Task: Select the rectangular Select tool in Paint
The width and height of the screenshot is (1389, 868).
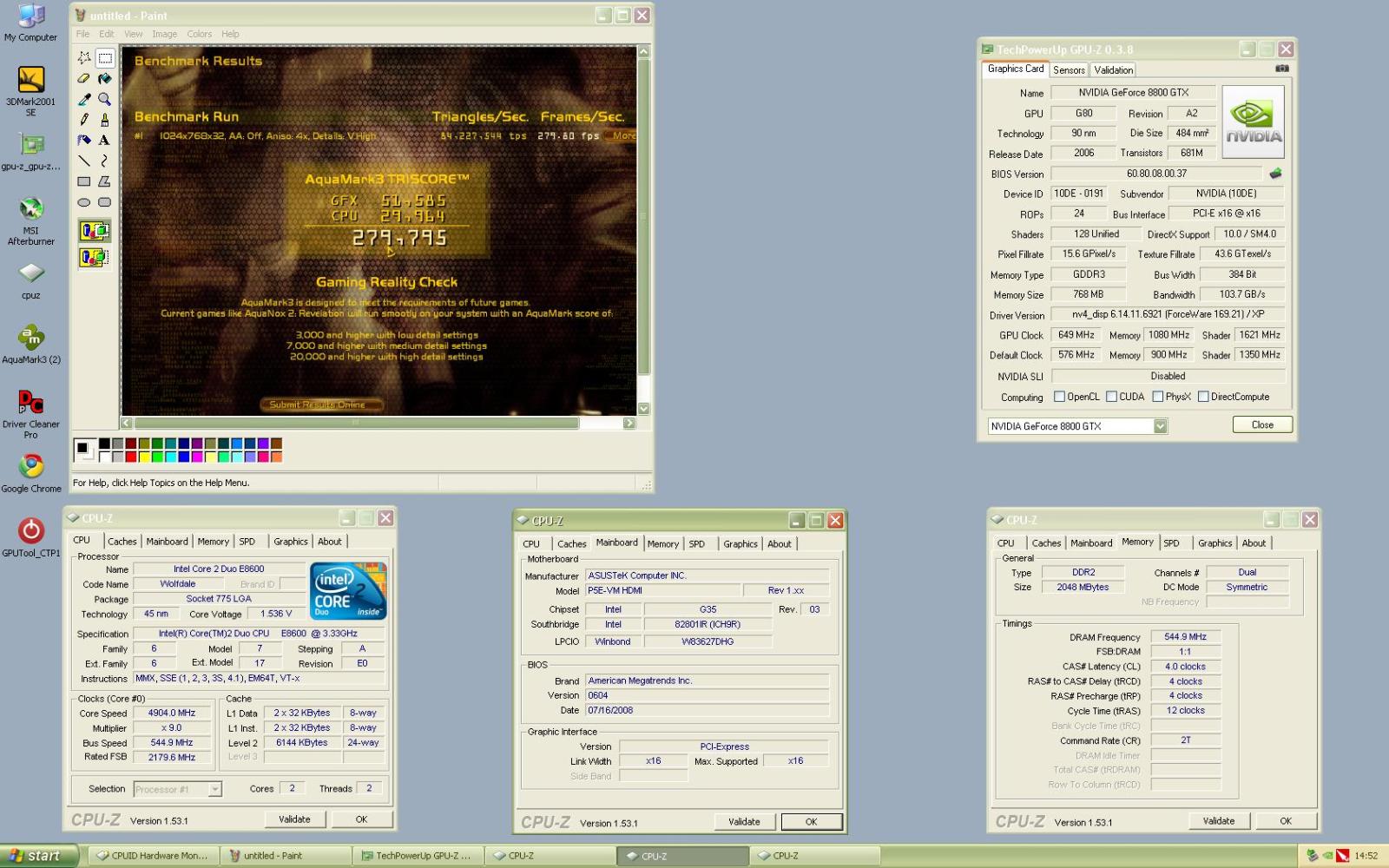Action: (105, 58)
